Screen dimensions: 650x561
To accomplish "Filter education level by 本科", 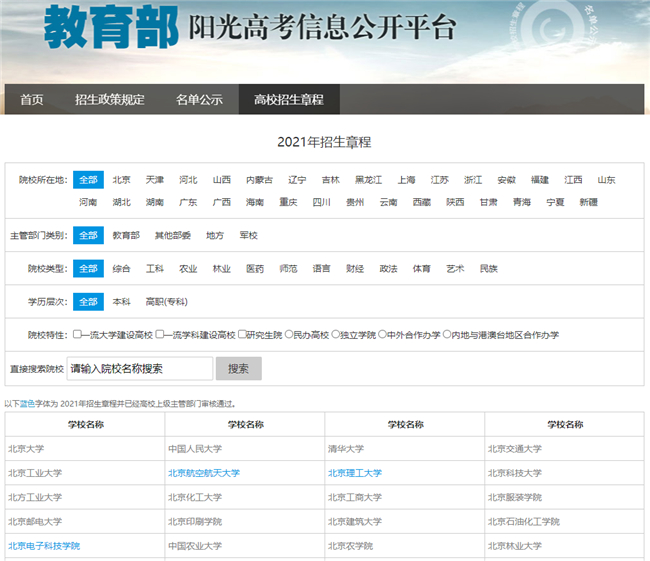I will pyautogui.click(x=121, y=302).
